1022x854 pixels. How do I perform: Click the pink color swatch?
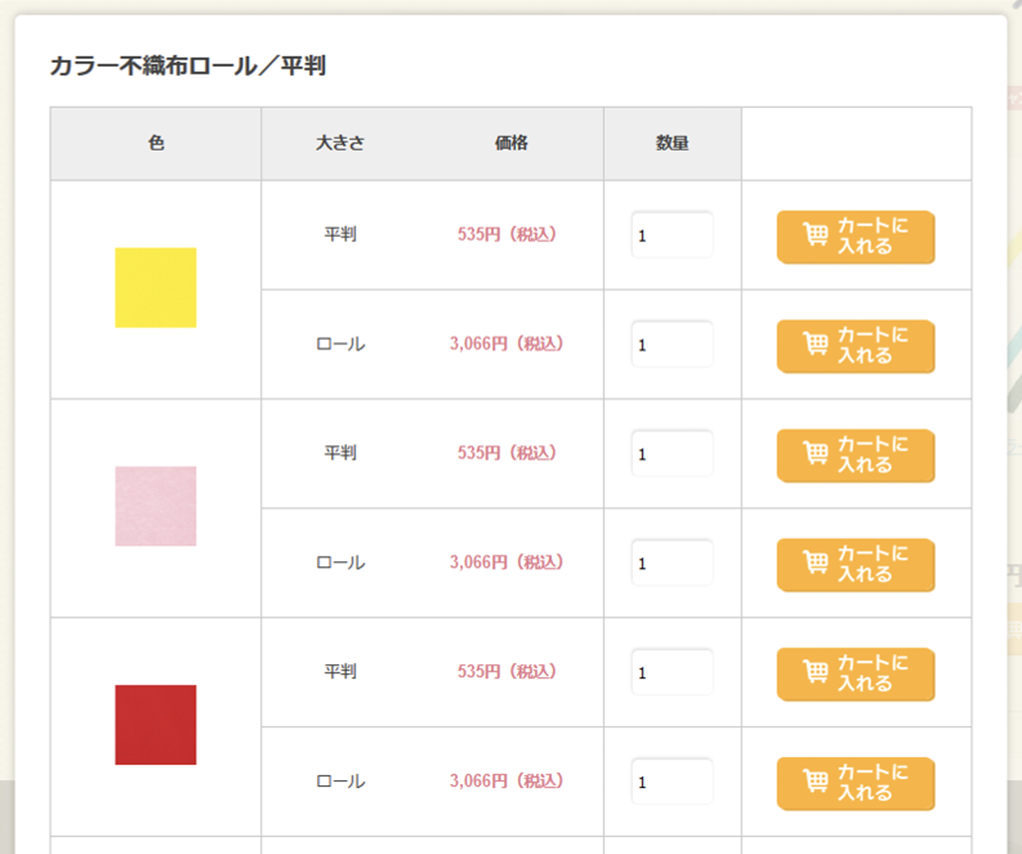pyautogui.click(x=156, y=506)
